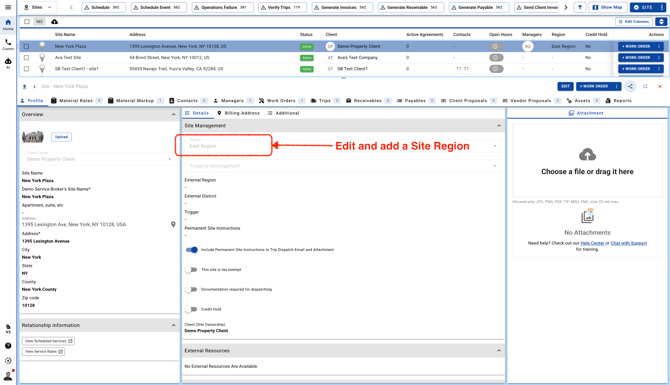
Task: Click View Service Rates button
Action: click(x=43, y=352)
